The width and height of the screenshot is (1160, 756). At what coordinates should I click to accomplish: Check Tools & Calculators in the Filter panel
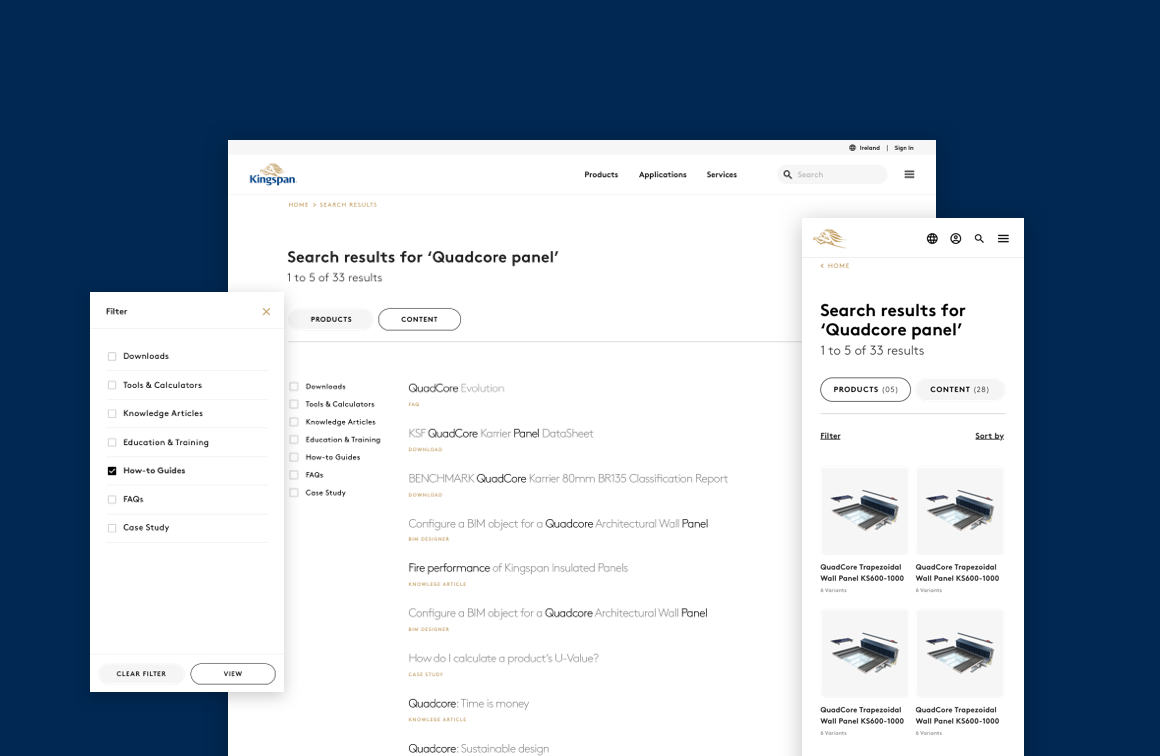[112, 385]
